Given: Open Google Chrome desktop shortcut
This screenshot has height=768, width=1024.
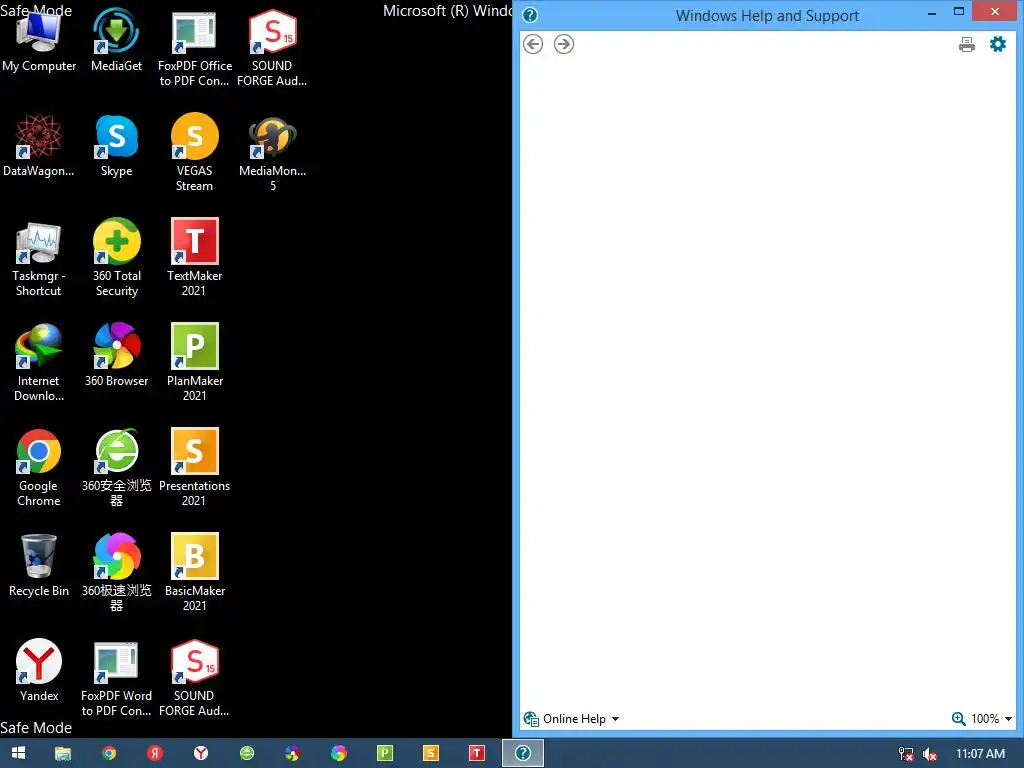Looking at the screenshot, I should [39, 468].
